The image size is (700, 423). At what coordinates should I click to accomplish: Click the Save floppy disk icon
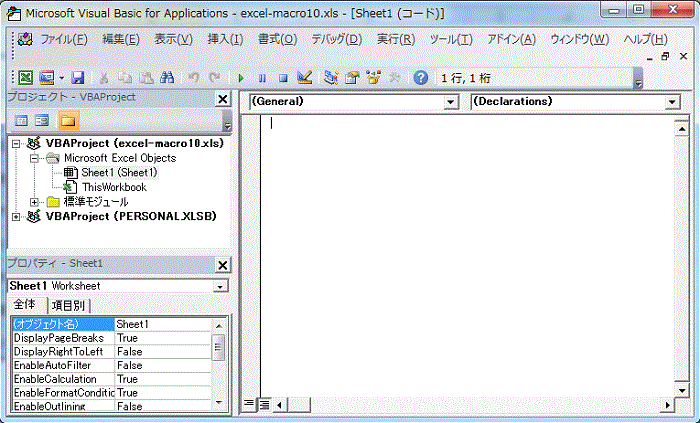(x=77, y=77)
